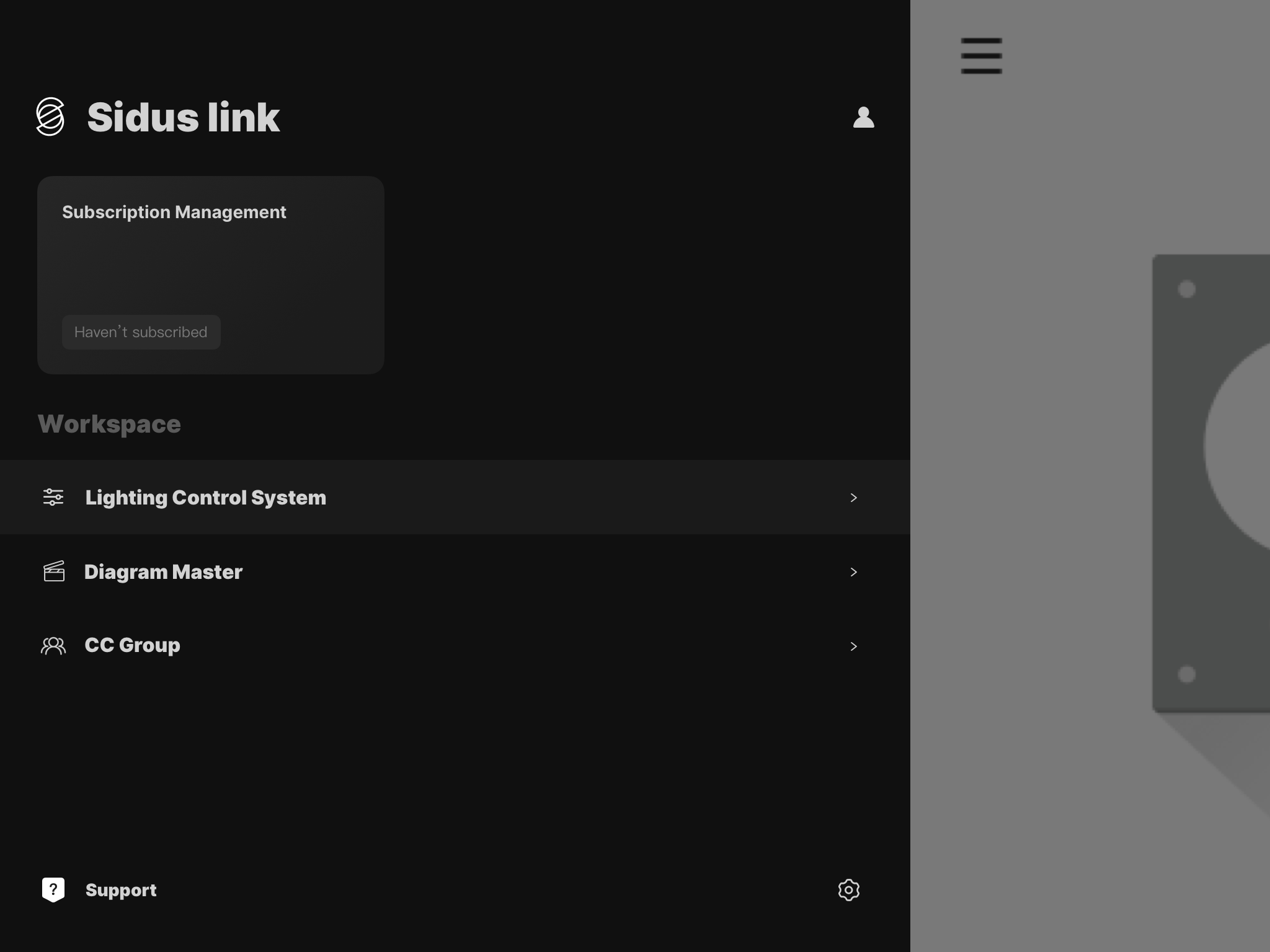Open the settings gear icon
Image resolution: width=1270 pixels, height=952 pixels.
pyautogui.click(x=850, y=890)
